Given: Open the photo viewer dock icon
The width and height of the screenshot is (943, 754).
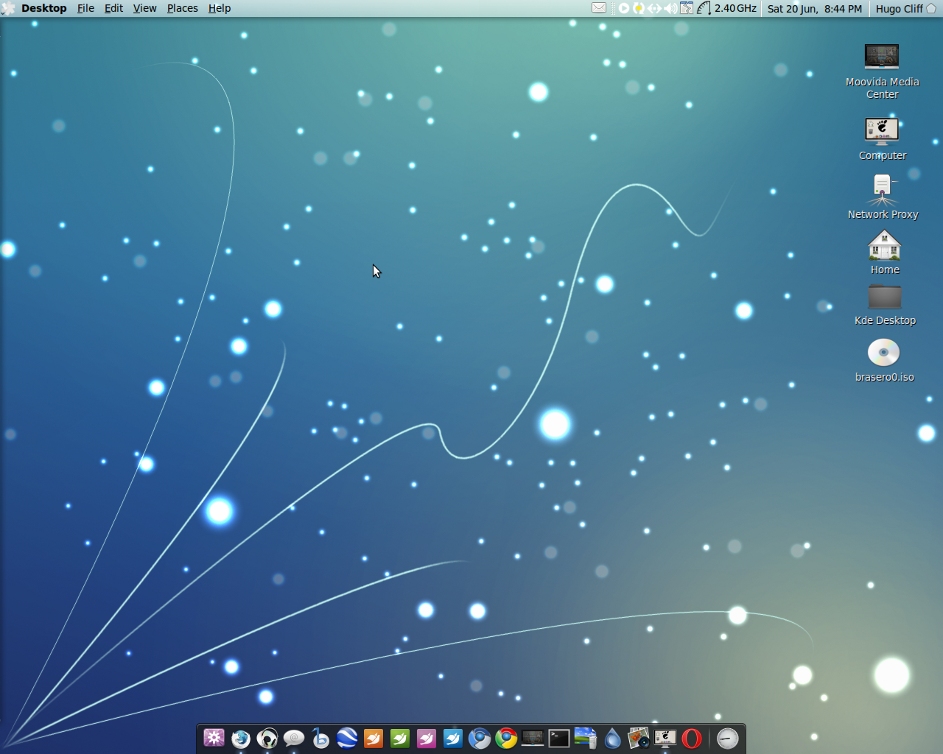Looking at the screenshot, I should coord(639,738).
